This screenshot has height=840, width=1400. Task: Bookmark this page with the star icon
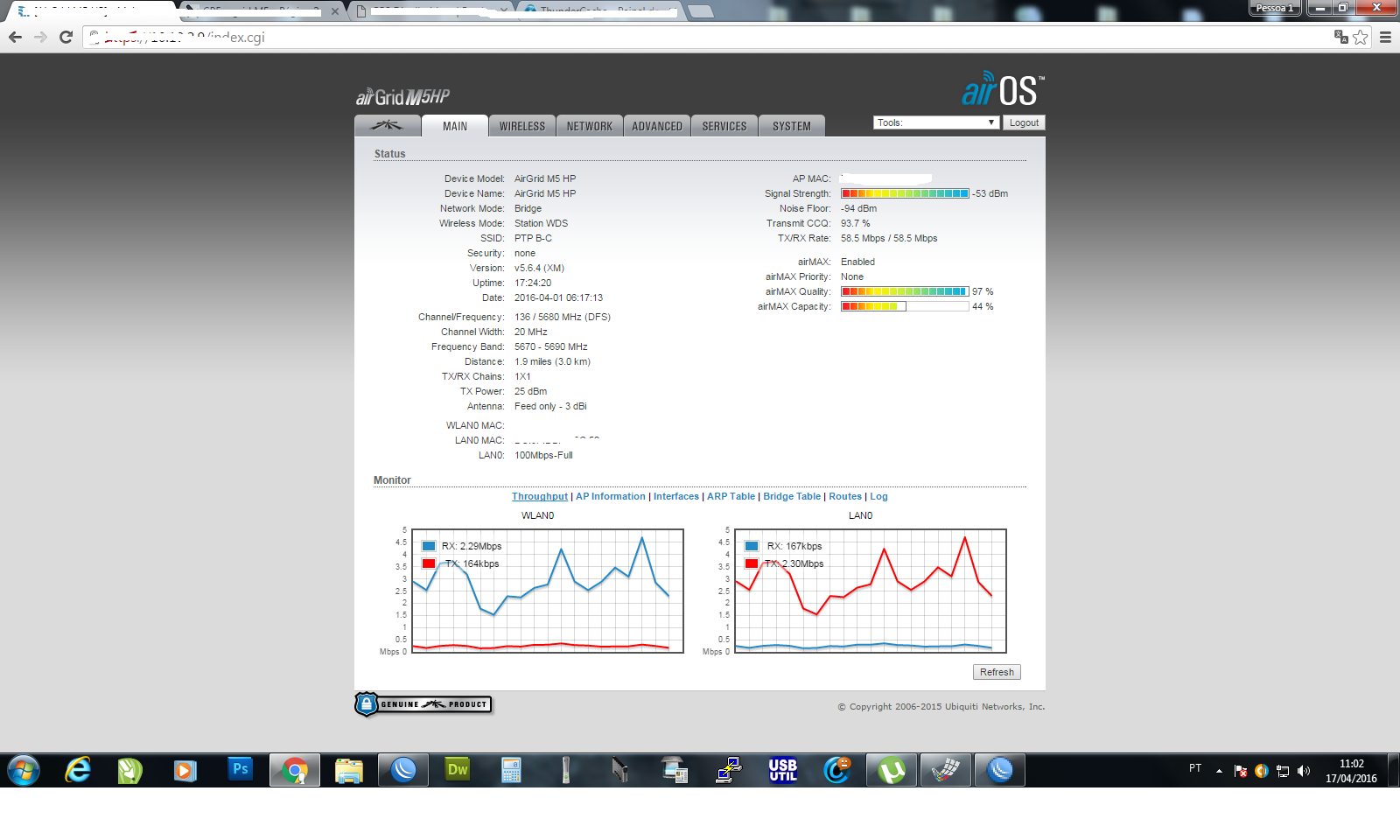pyautogui.click(x=1360, y=37)
